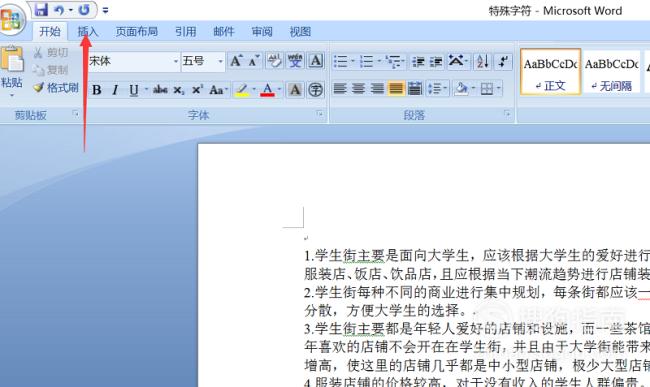Apply distributed alignment
The height and width of the screenshot is (387, 650).
tap(415, 89)
